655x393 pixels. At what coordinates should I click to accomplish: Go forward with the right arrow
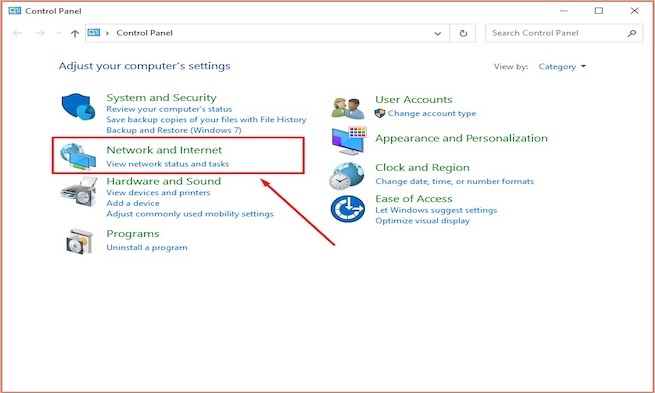tap(40, 33)
